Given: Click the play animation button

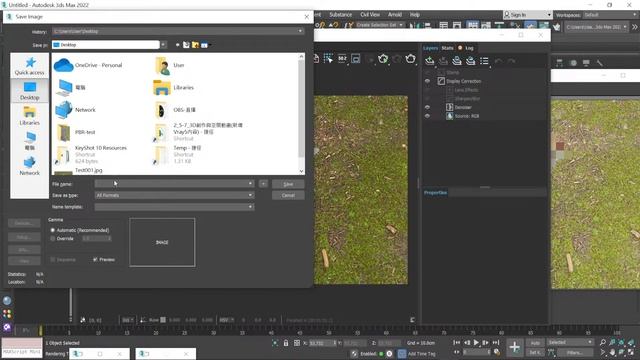Looking at the screenshot, I should pyautogui.click(x=476, y=342).
